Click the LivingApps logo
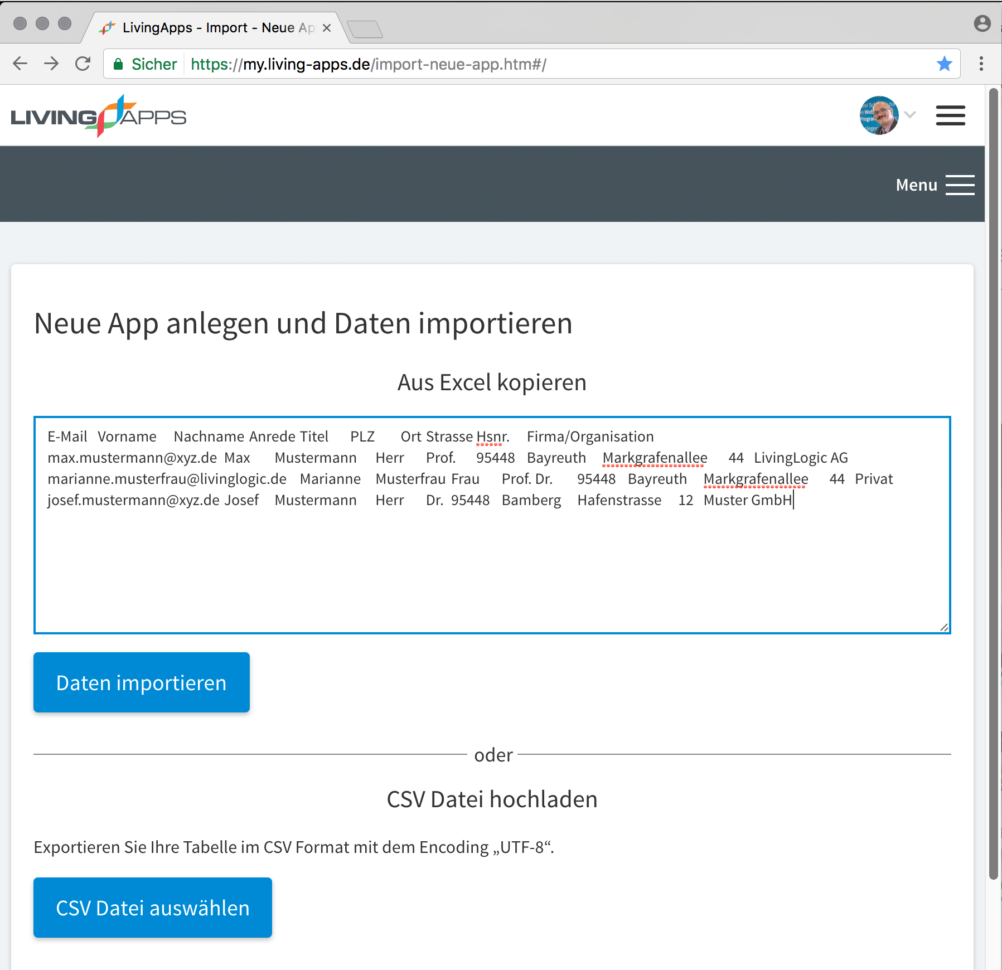 (97, 115)
